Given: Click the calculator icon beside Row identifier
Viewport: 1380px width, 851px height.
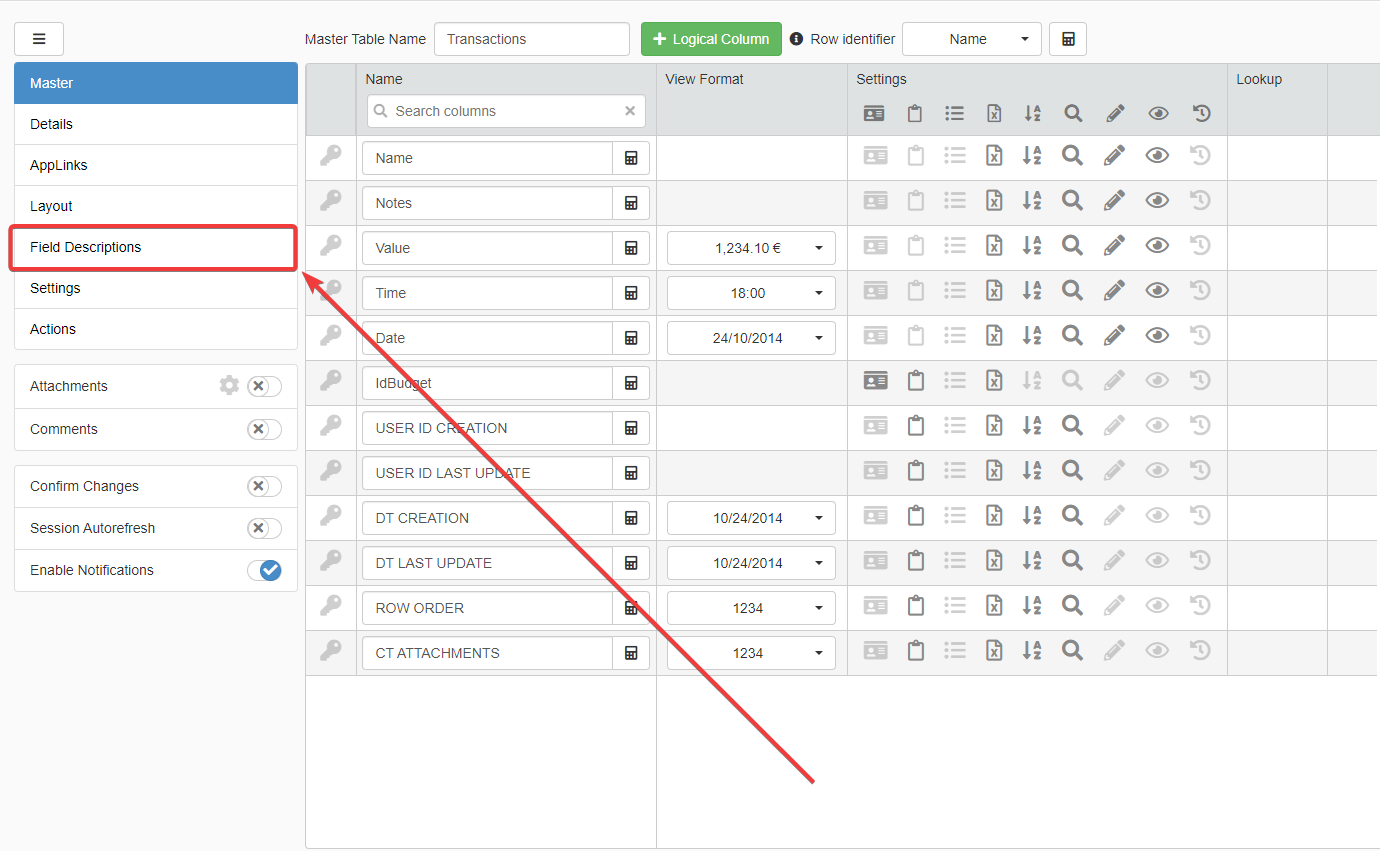Looking at the screenshot, I should tap(1067, 39).
